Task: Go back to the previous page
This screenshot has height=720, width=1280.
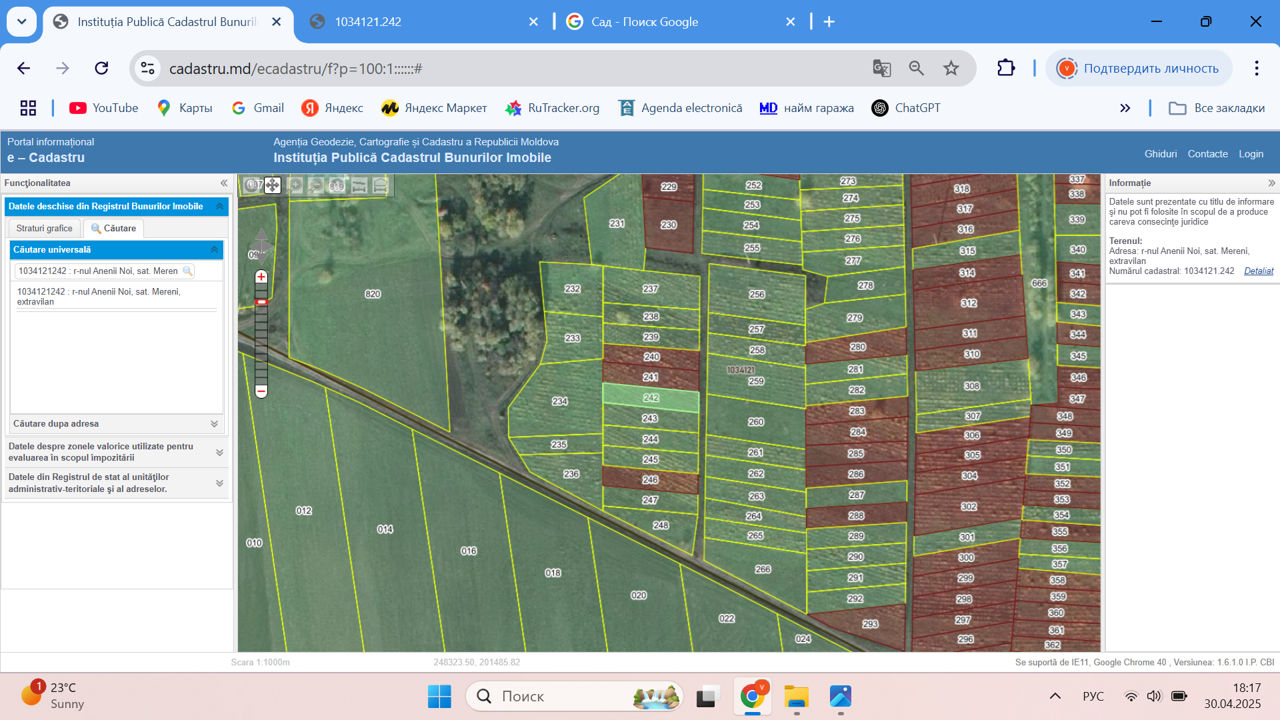Action: (24, 68)
